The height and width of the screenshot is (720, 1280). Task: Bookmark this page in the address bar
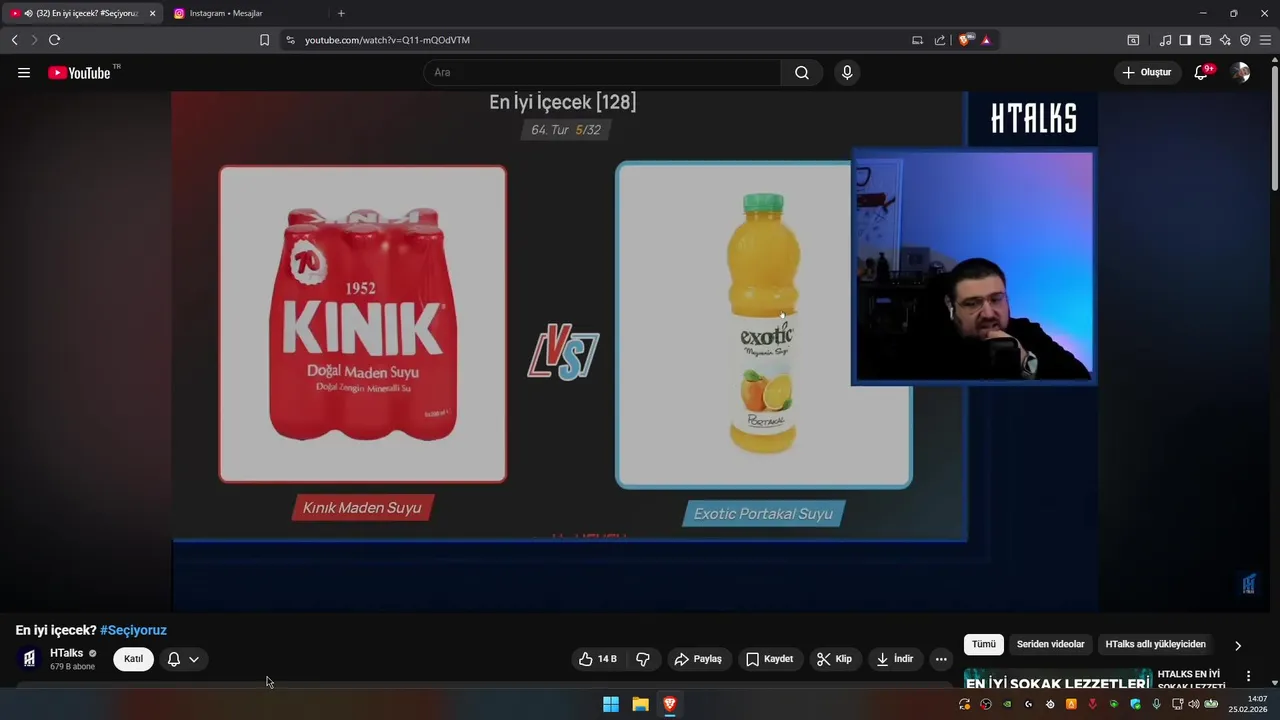click(x=264, y=40)
